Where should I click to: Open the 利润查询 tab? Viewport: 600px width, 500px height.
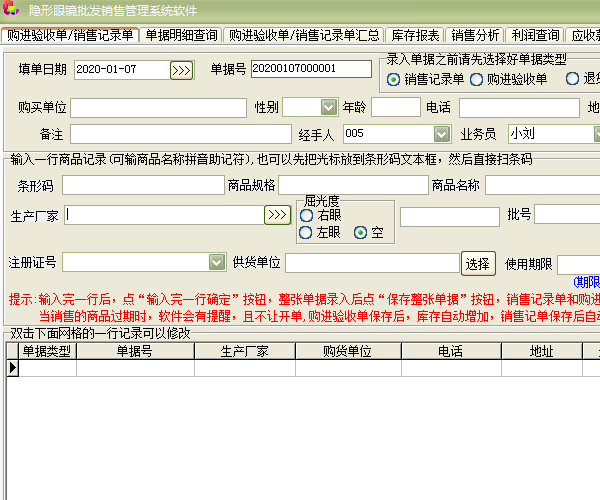tap(535, 35)
